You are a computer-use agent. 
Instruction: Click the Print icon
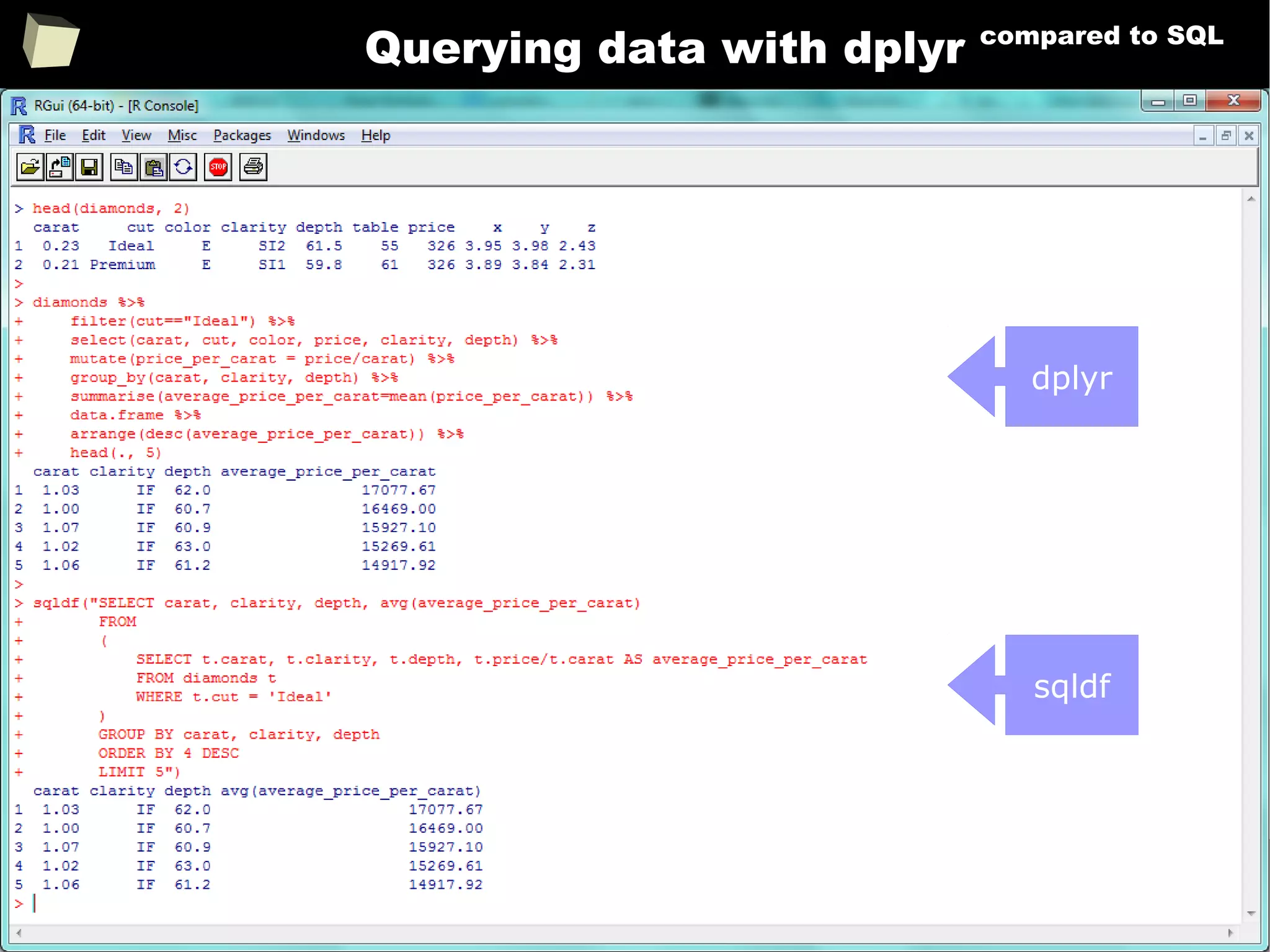tap(254, 167)
